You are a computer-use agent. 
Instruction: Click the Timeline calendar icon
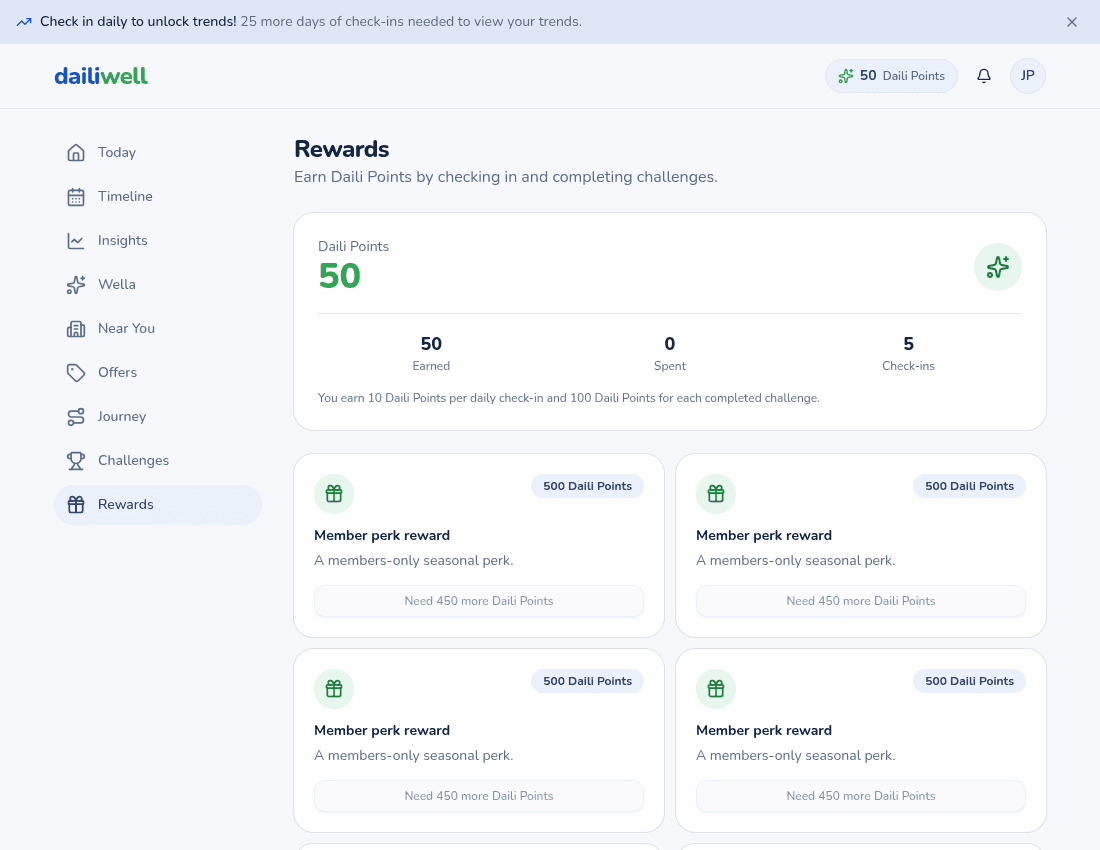click(76, 196)
